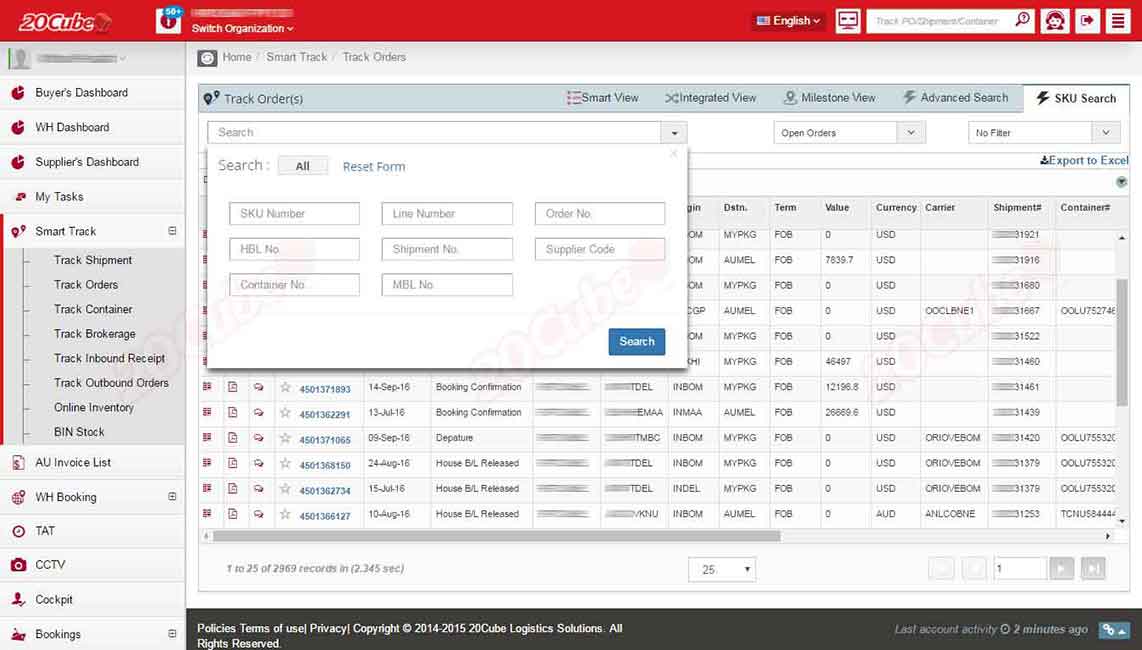Select Track Outbound Orders in the sidebar

(x=111, y=383)
